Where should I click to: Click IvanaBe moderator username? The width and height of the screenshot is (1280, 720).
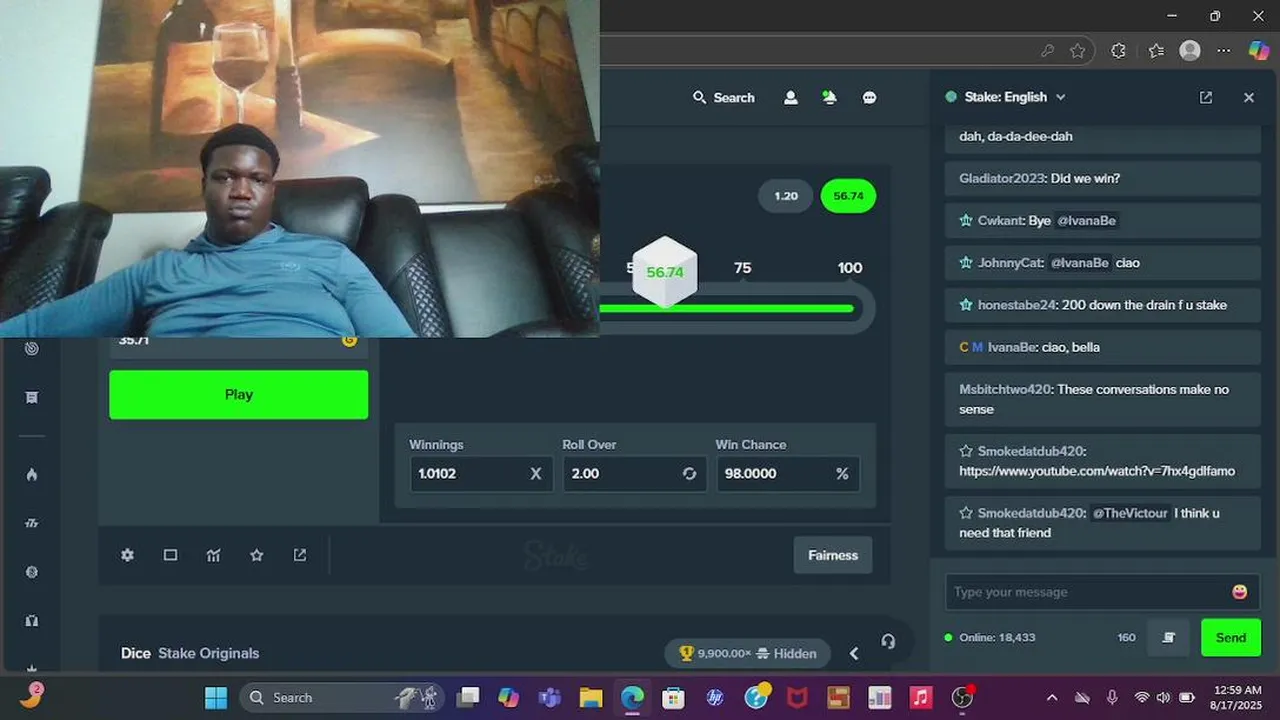[1015, 347]
